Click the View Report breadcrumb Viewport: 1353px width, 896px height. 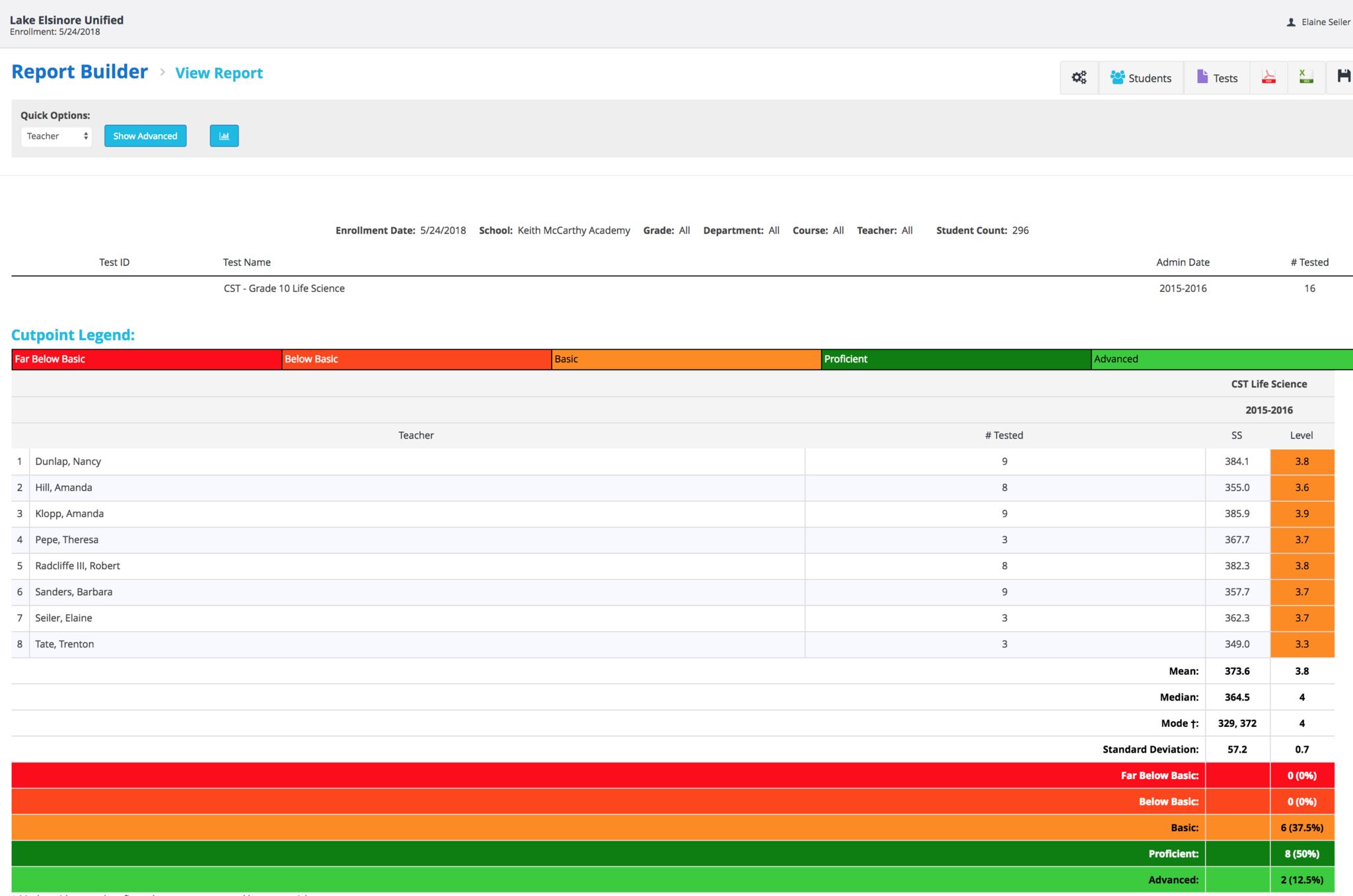(x=219, y=73)
